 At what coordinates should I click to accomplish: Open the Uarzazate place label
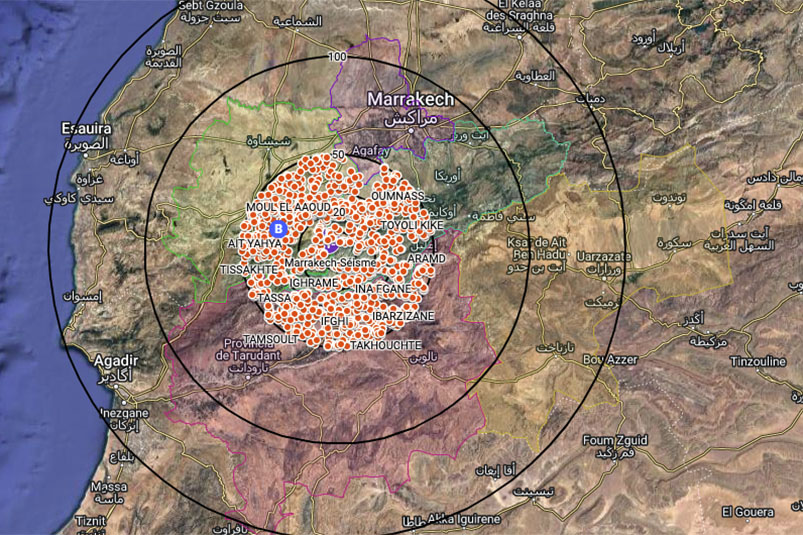(x=604, y=256)
